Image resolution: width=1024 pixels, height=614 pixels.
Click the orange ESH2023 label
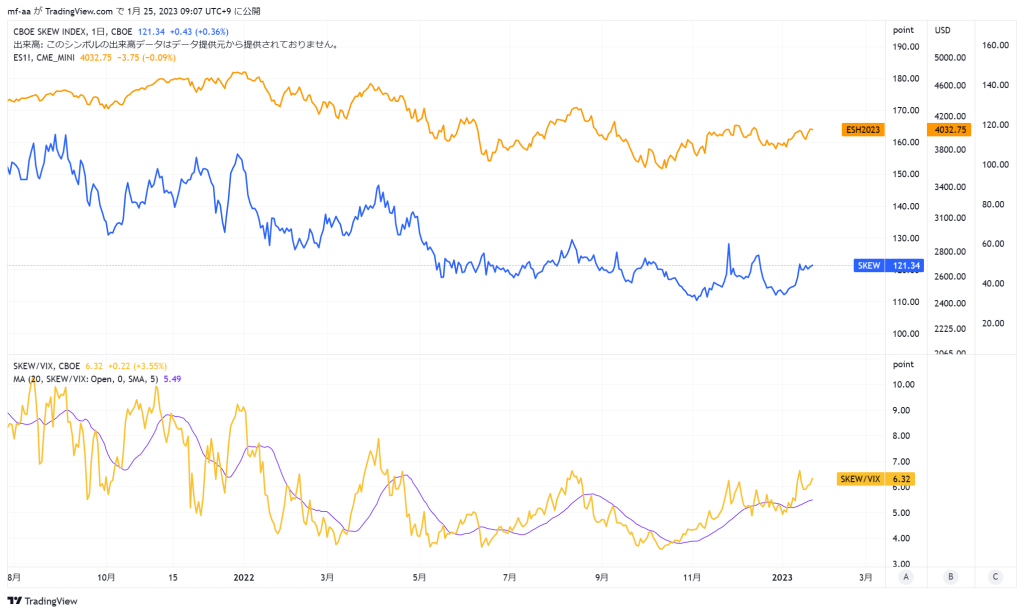863,130
